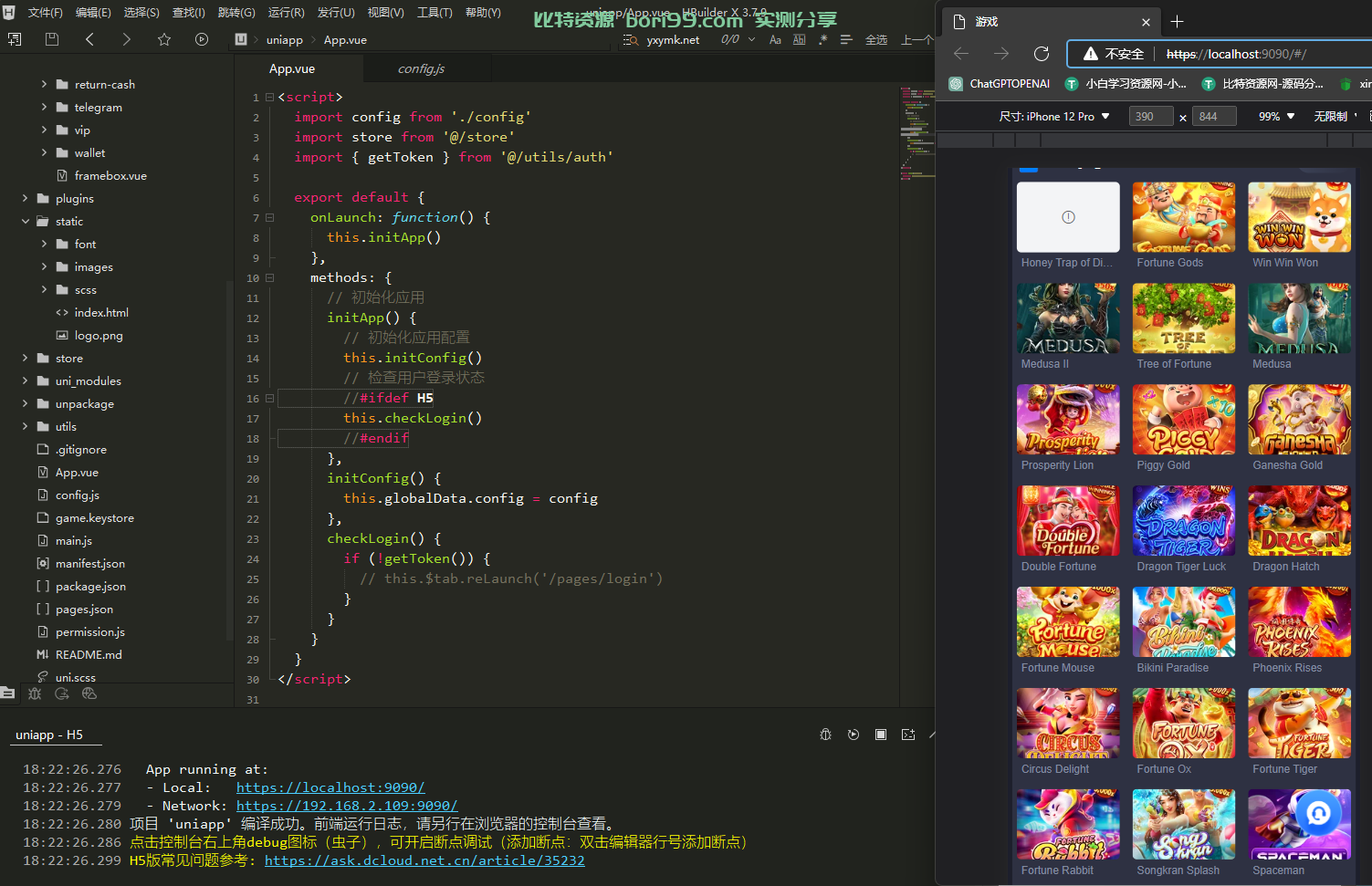Go back with the HBuilder left arrow
The width and height of the screenshot is (1372, 886).
coord(89,39)
